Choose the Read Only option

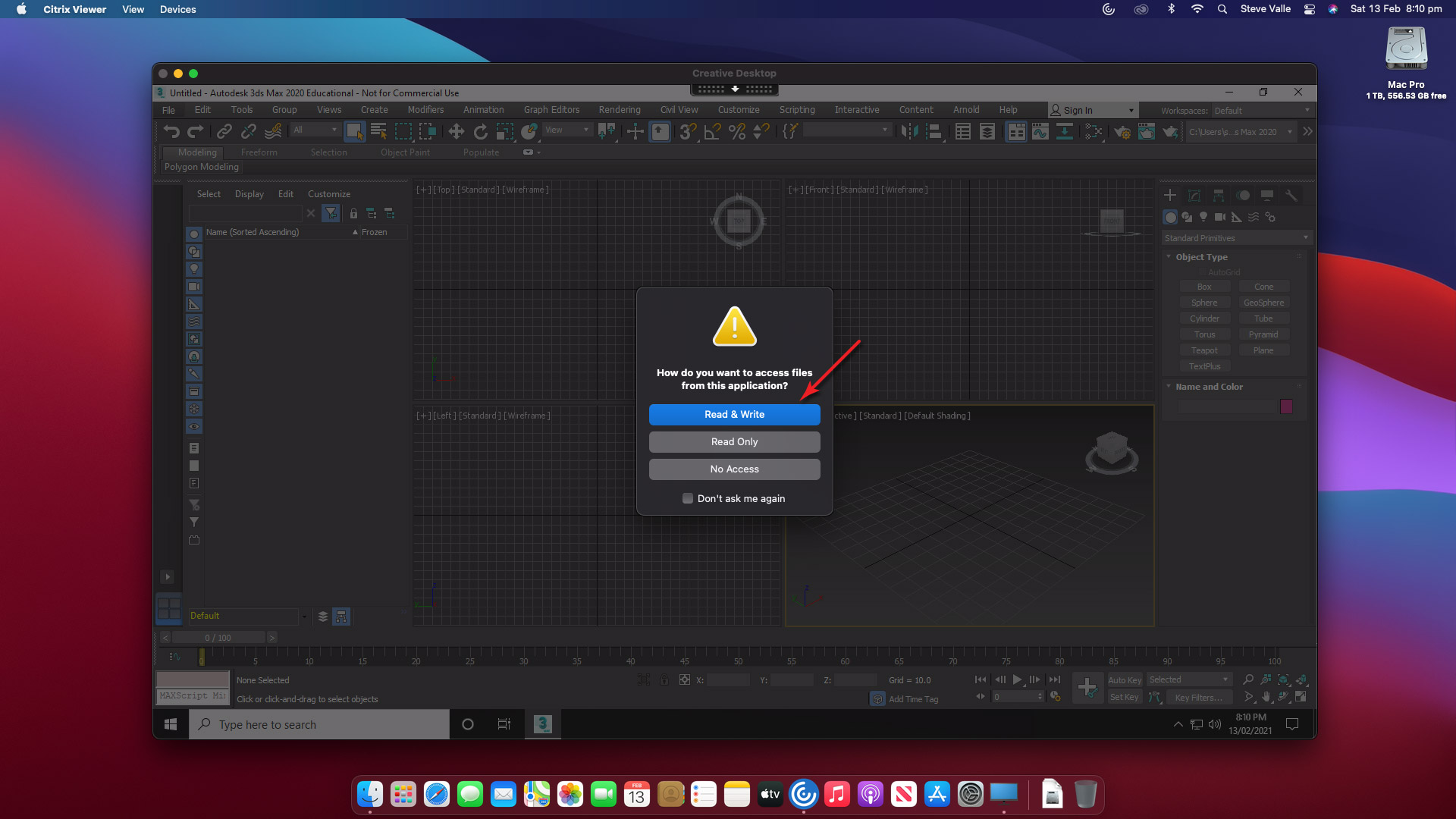click(x=733, y=442)
